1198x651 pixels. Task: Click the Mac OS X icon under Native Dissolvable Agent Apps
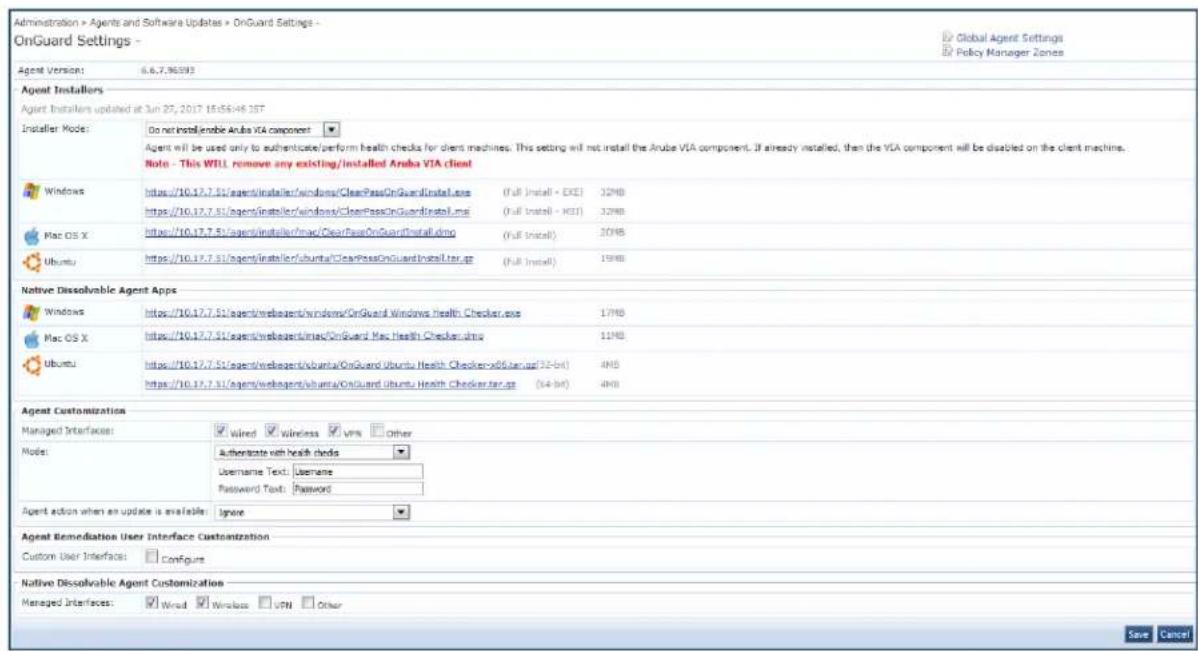coord(31,338)
